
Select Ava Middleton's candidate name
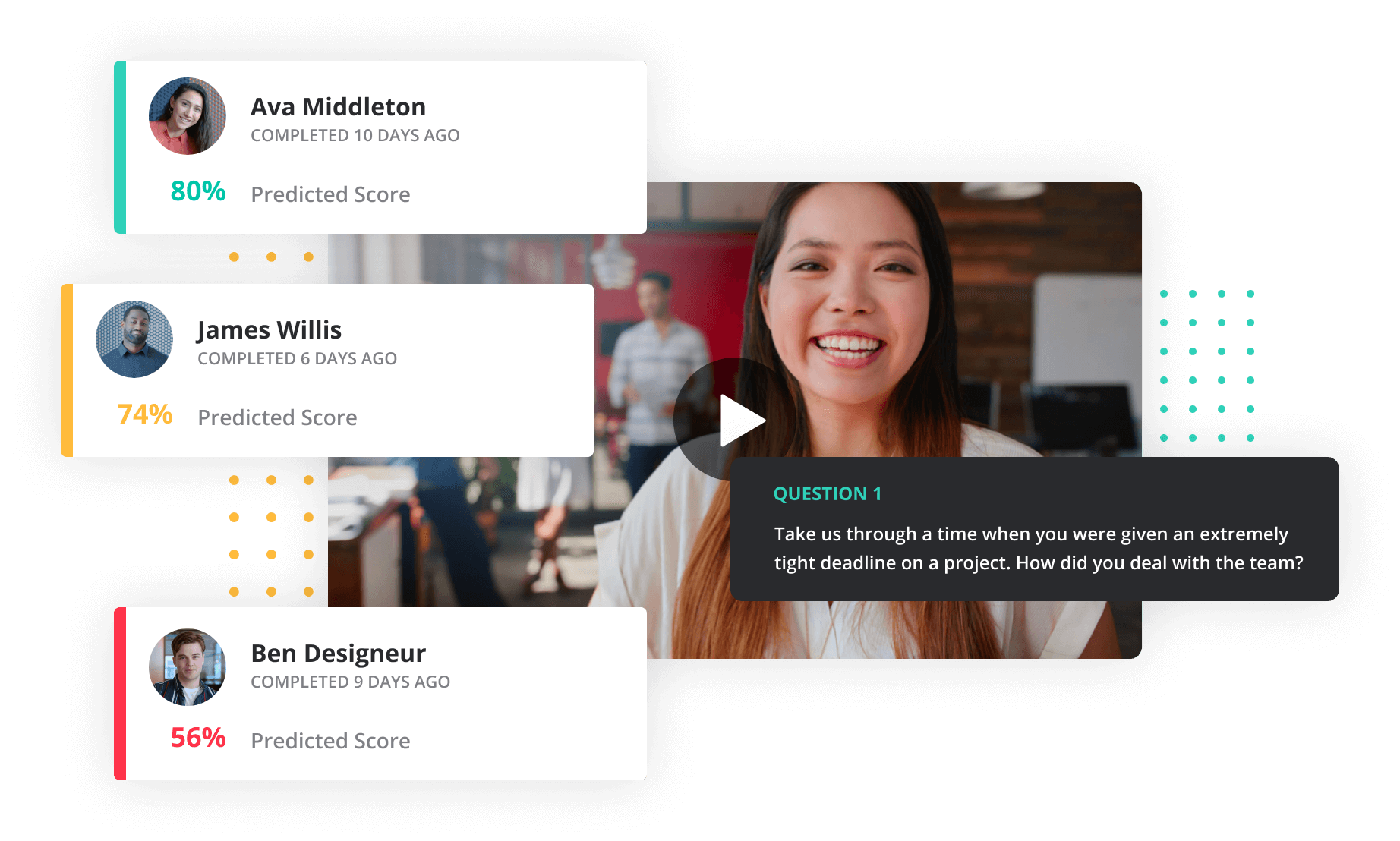pyautogui.click(x=338, y=106)
